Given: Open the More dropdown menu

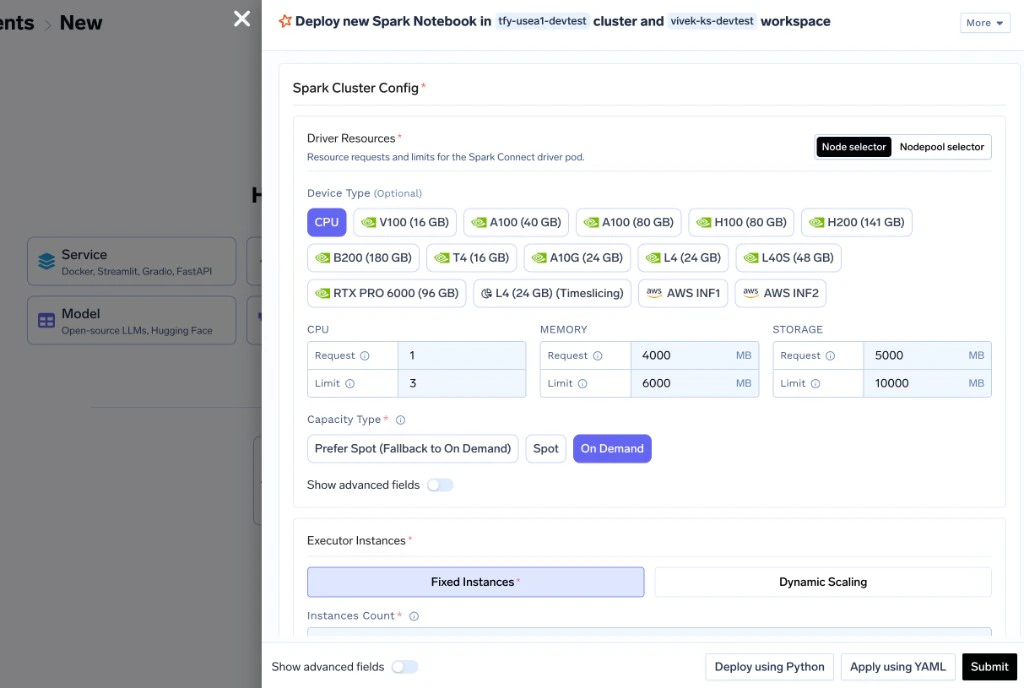Looking at the screenshot, I should pos(985,23).
